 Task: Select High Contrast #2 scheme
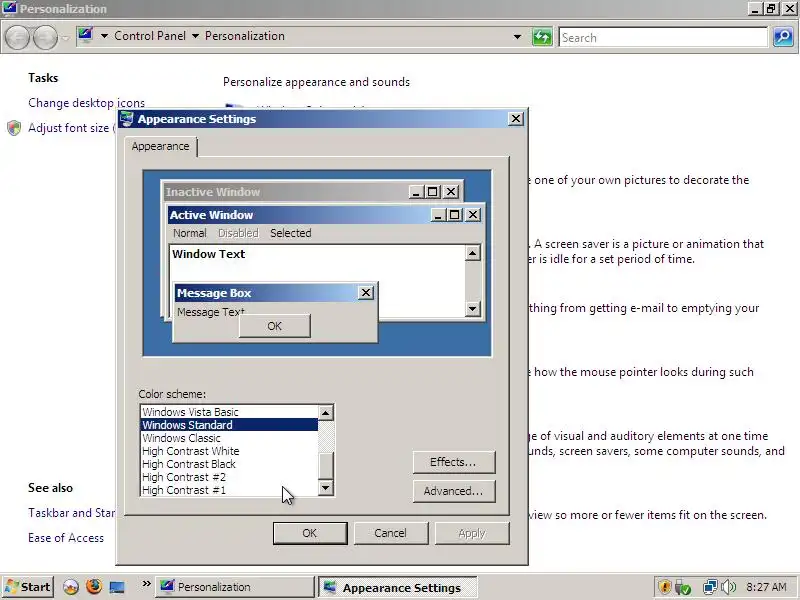(x=229, y=477)
